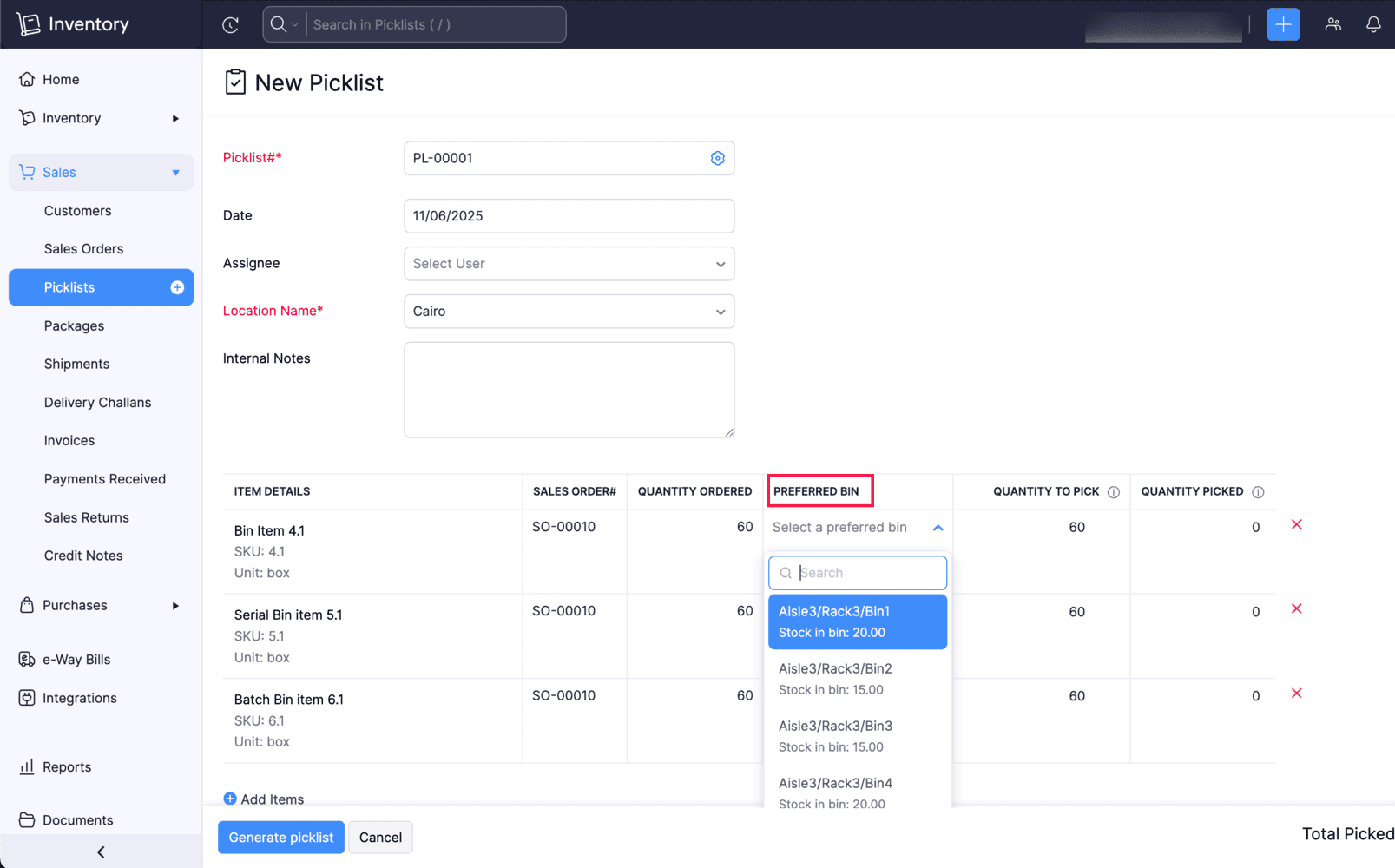Click the plus icon beside Picklists
The height and width of the screenshot is (868, 1395).
pyautogui.click(x=177, y=287)
